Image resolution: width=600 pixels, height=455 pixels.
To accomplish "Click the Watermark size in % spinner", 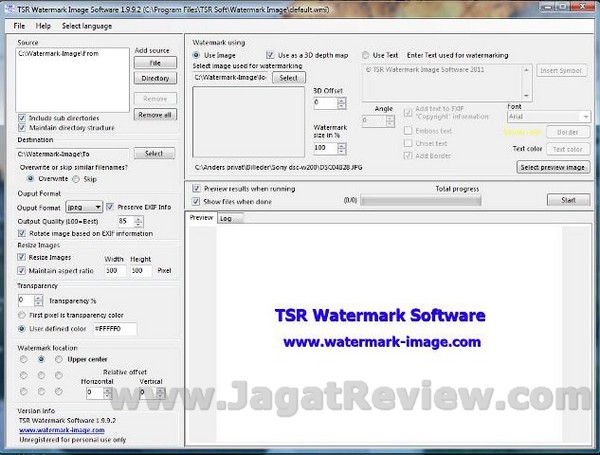I will tap(341, 147).
